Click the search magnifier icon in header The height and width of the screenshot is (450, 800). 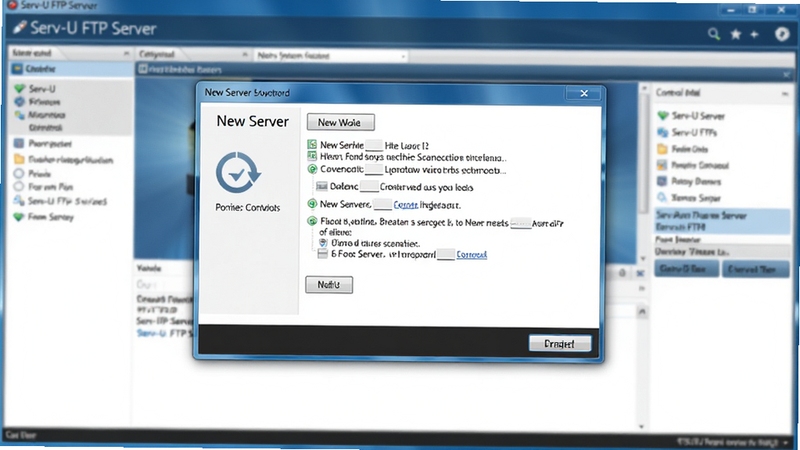[714, 34]
